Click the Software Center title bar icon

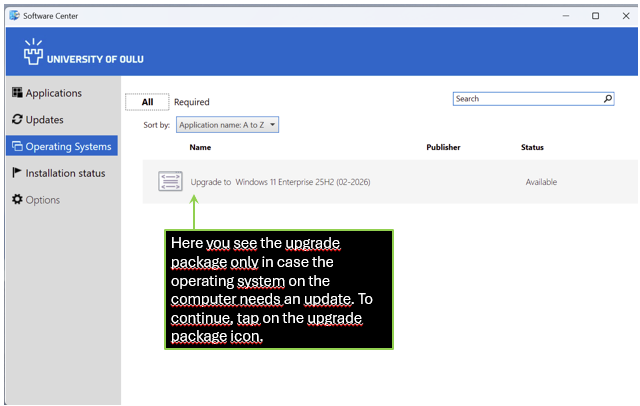(x=13, y=16)
